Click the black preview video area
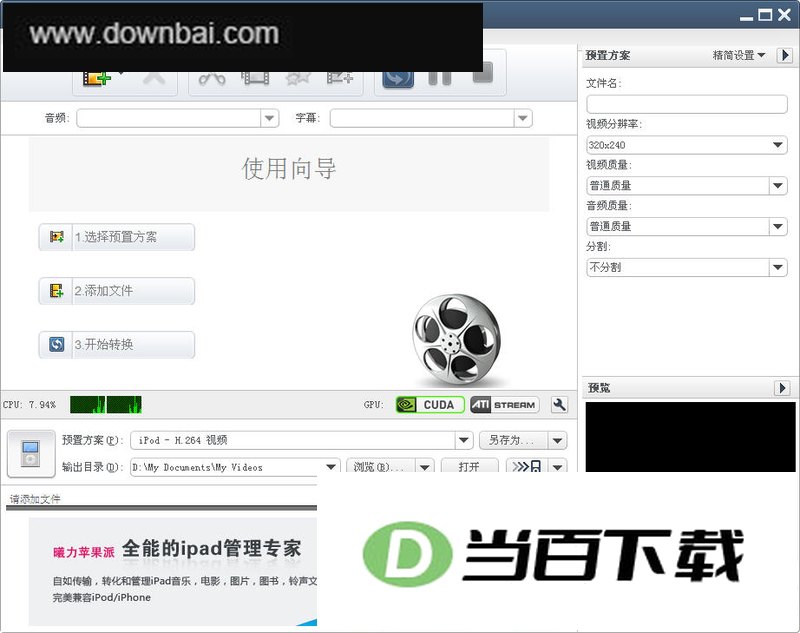 click(690, 437)
